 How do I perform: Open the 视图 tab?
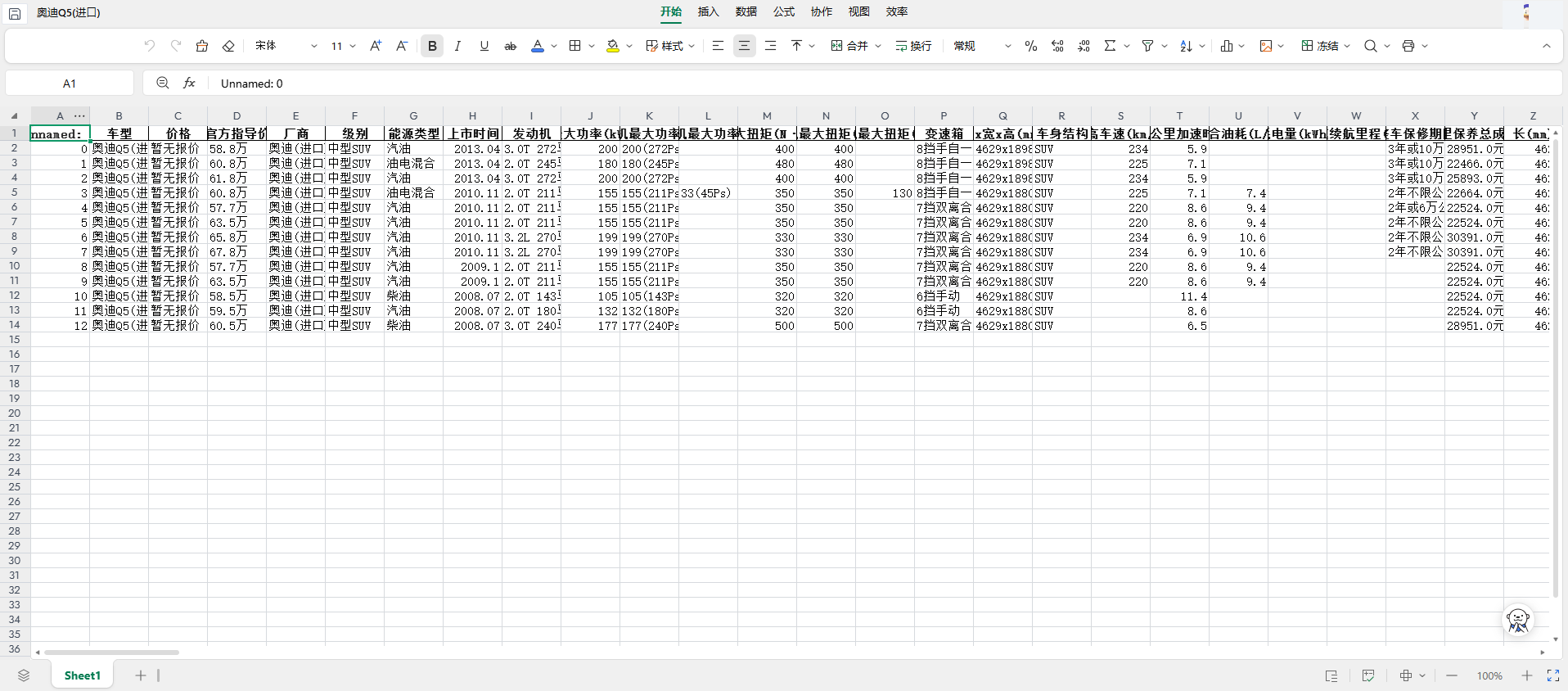click(859, 11)
